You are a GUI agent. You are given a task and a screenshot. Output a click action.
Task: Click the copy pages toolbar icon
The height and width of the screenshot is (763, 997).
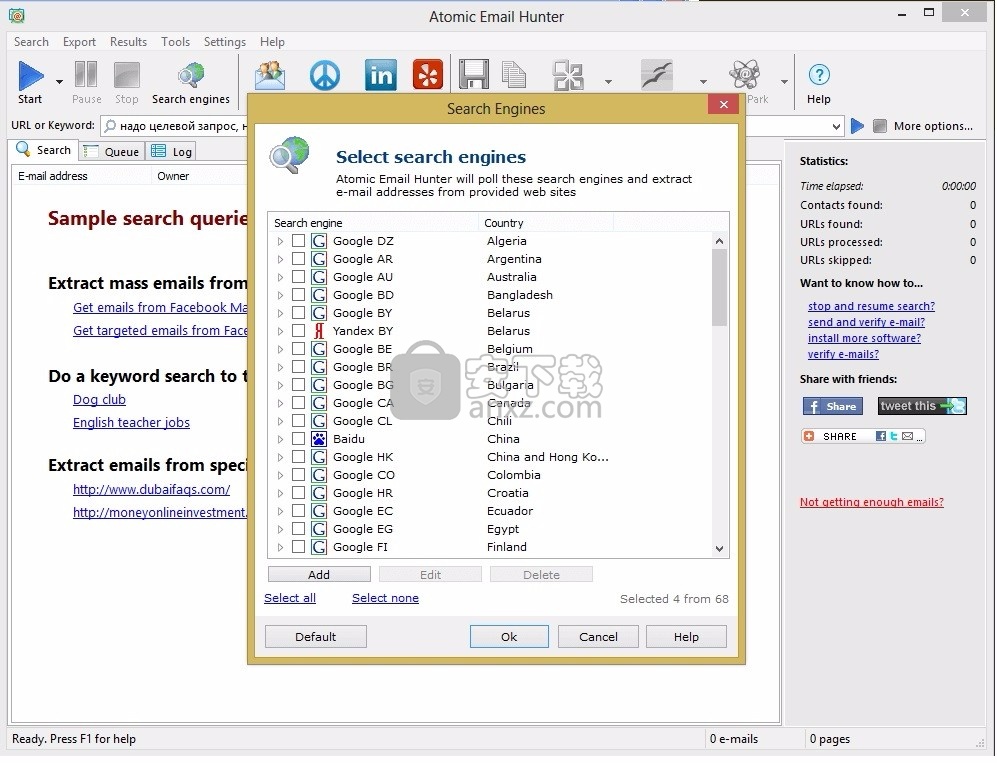tap(514, 75)
